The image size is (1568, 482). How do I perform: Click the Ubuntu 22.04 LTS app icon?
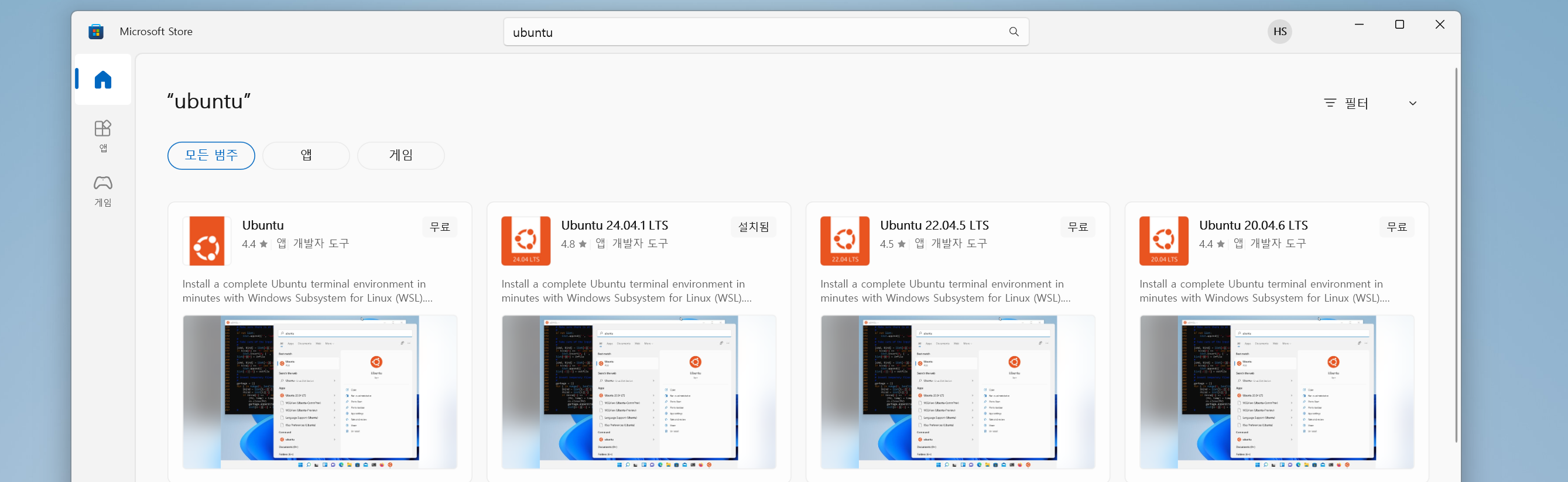click(845, 241)
